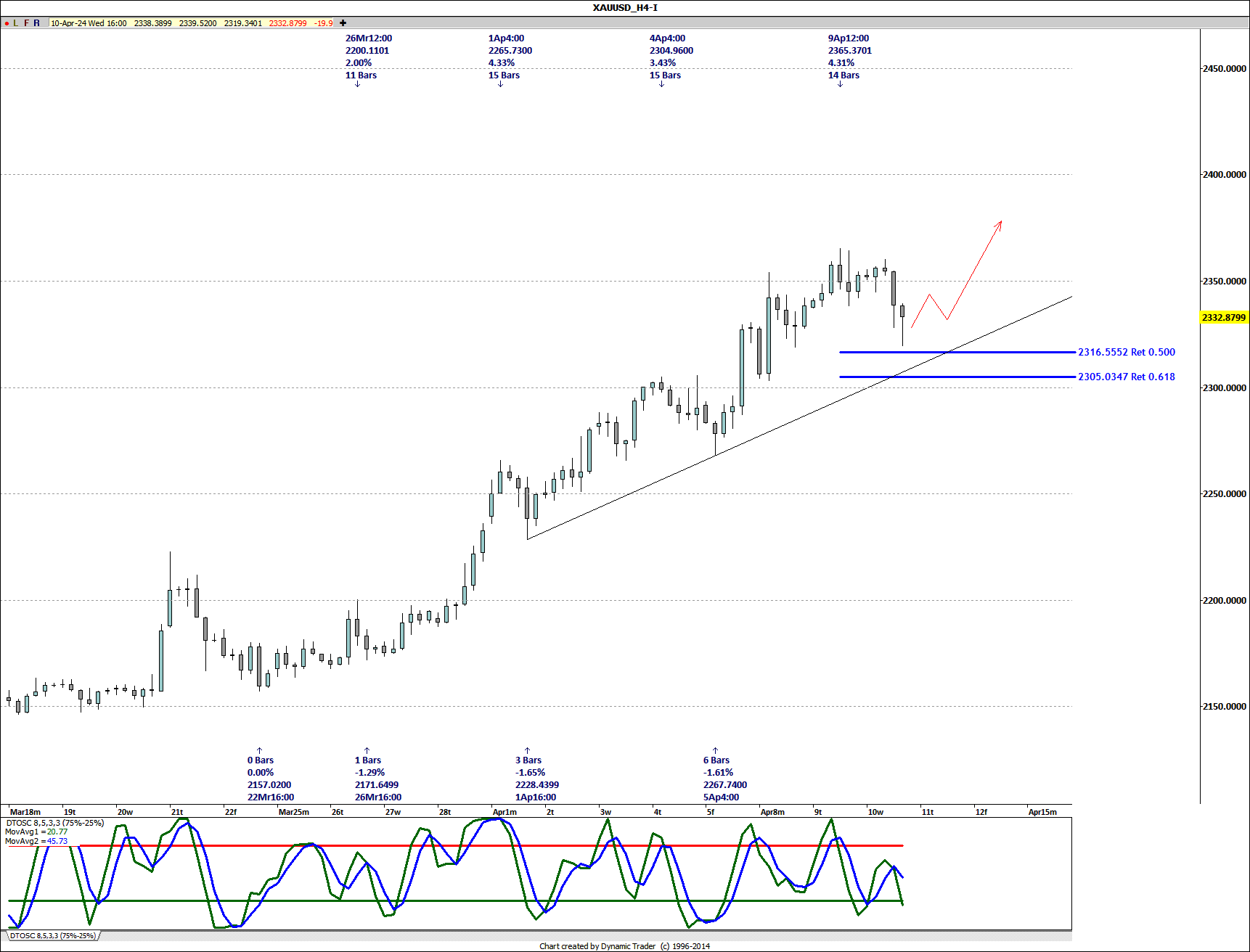This screenshot has height=952, width=1250.
Task: Click the L toolbar button
Action: pos(16,23)
